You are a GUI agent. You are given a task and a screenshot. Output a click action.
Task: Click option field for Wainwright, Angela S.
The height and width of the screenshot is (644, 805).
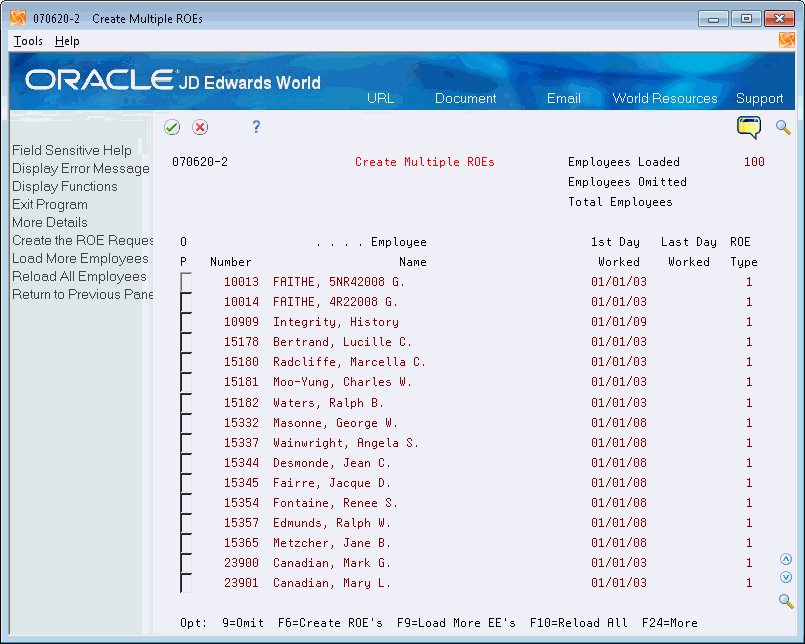(x=186, y=443)
